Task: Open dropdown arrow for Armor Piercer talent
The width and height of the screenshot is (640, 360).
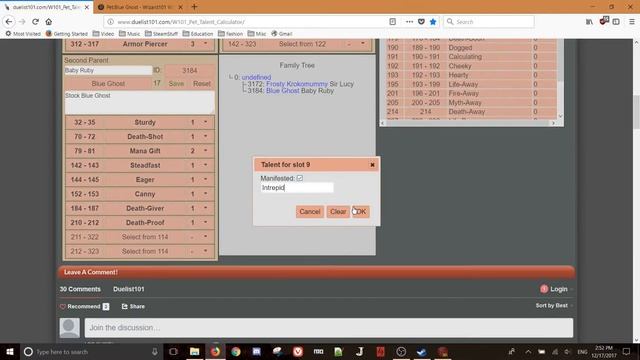Action: 205,43
